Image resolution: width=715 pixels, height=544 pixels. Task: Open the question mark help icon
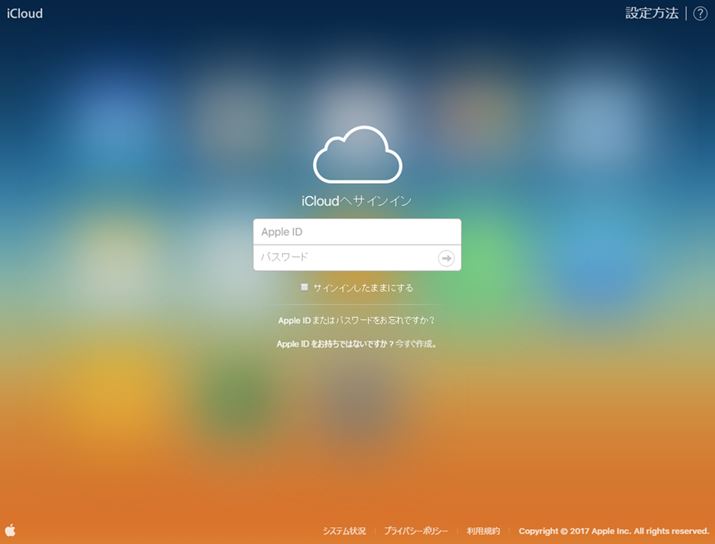tap(700, 14)
